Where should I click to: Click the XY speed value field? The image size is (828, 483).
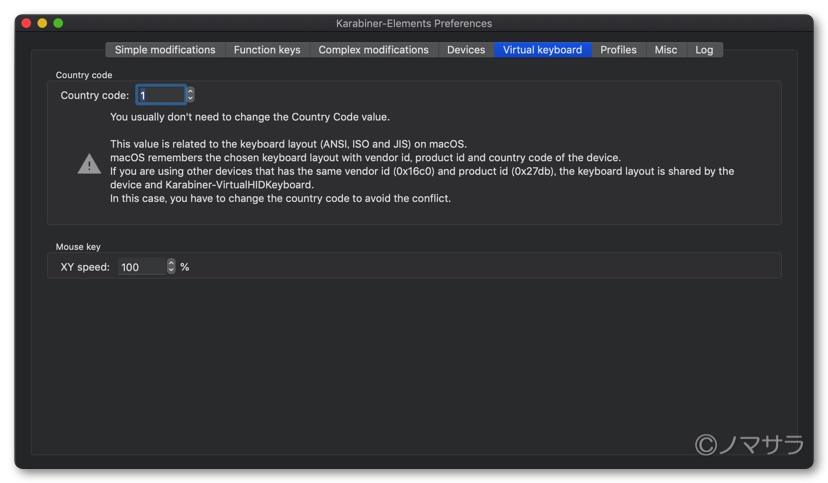point(141,267)
